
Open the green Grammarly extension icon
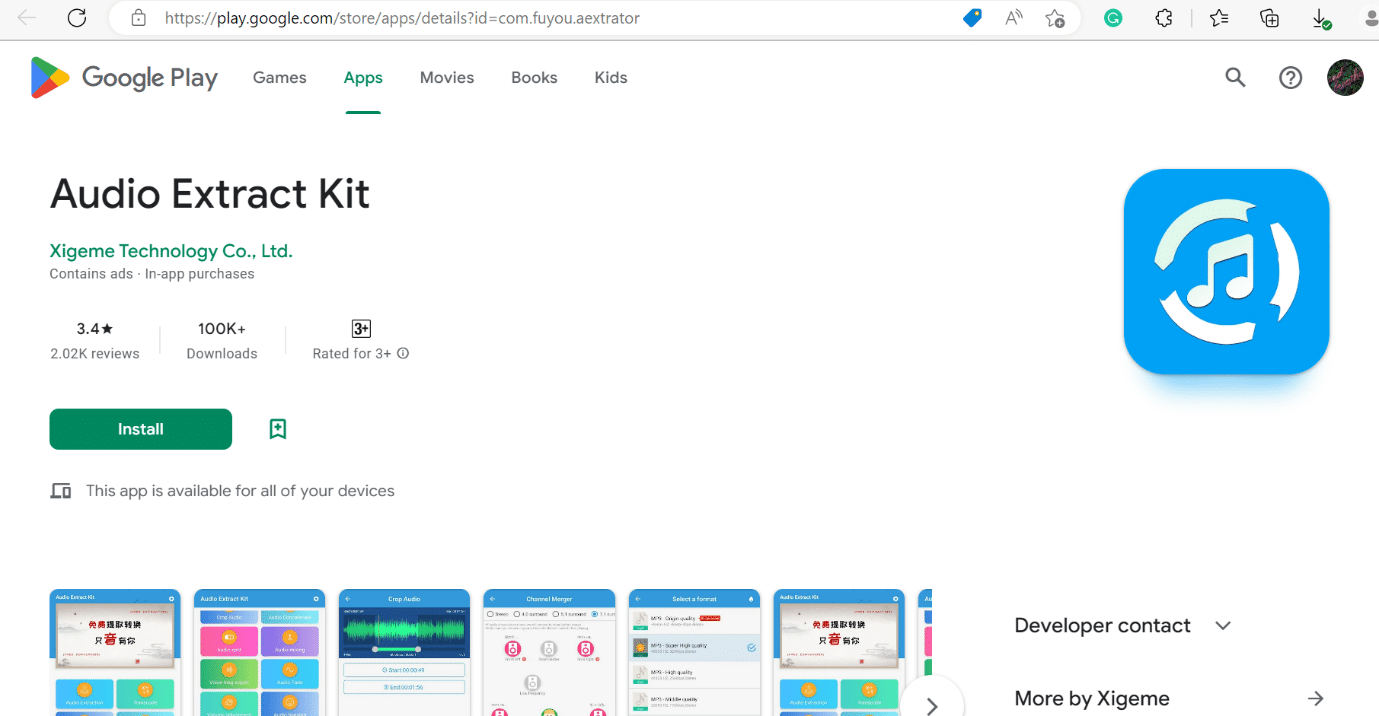[1113, 18]
